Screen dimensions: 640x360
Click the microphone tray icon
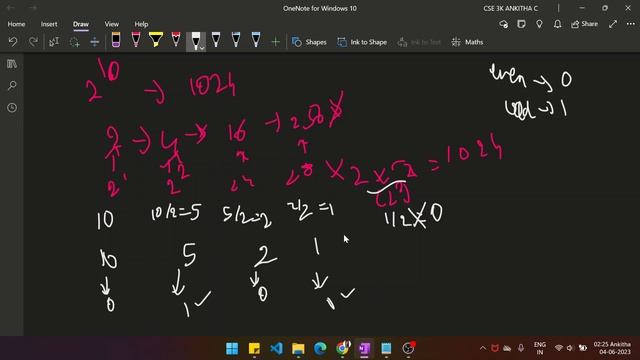click(x=521, y=348)
